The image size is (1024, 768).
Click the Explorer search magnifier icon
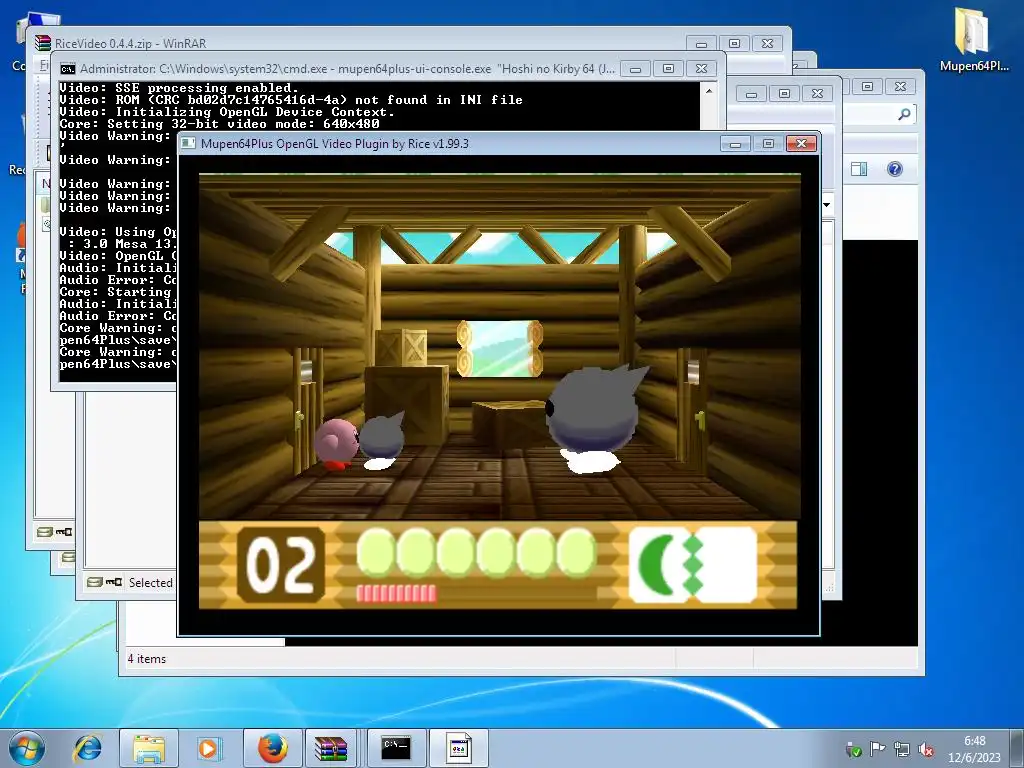coord(904,114)
